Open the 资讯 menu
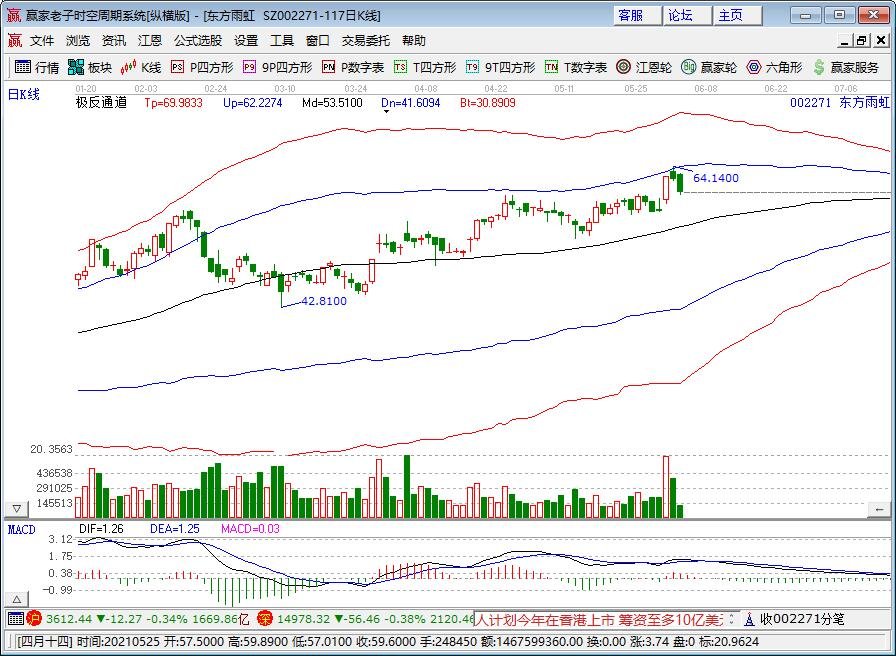Screen dimensions: 896x656 point(114,41)
